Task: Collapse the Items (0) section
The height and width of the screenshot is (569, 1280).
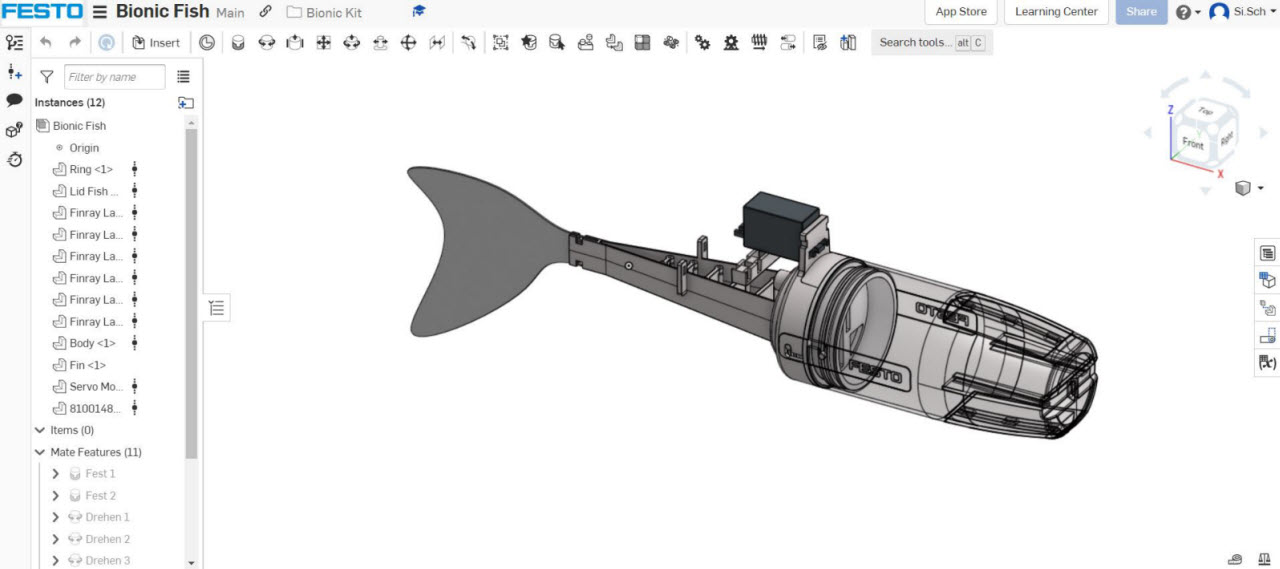Action: point(40,430)
